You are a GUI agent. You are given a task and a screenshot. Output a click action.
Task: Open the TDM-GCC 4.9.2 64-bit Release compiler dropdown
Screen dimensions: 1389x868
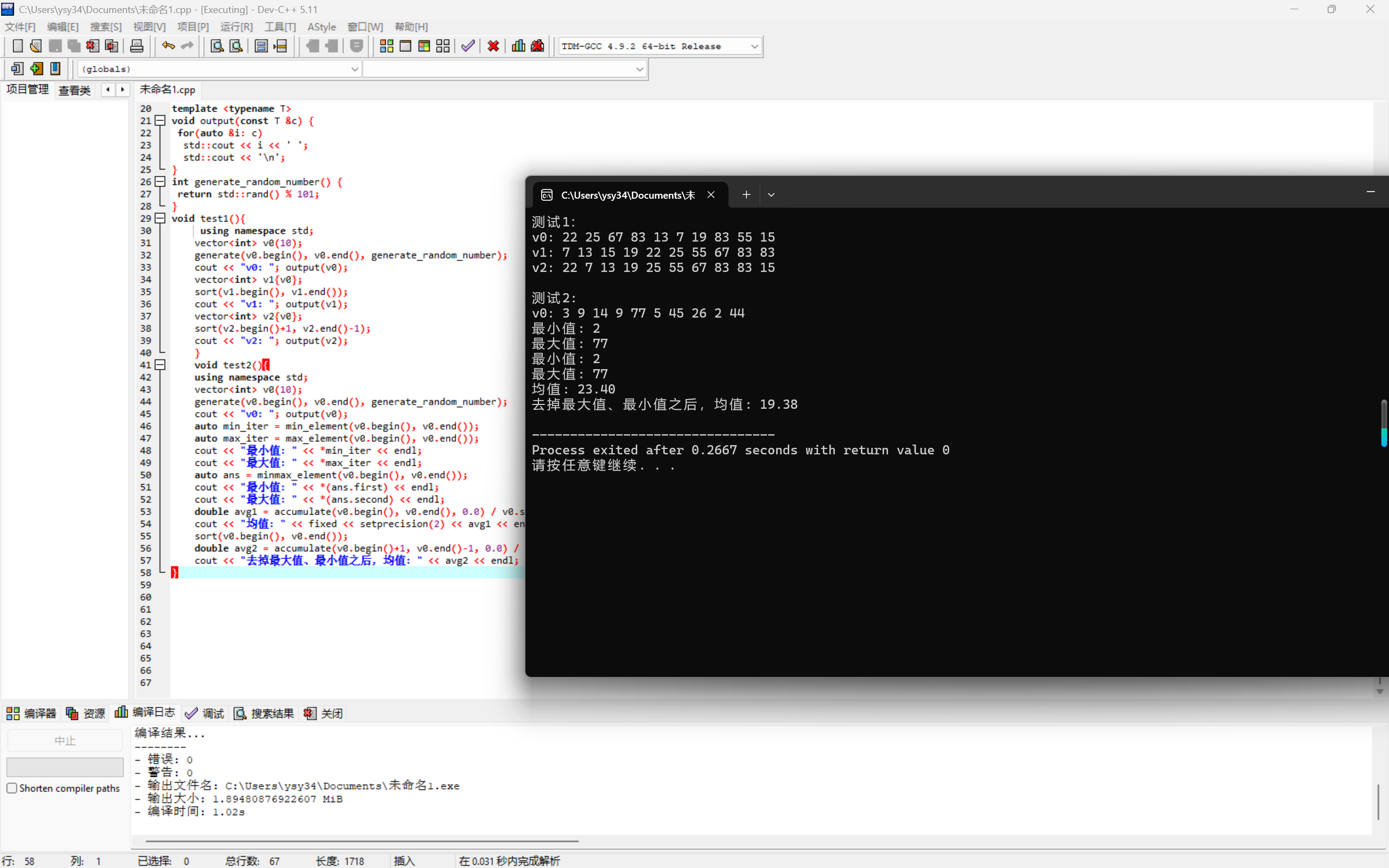[x=753, y=46]
